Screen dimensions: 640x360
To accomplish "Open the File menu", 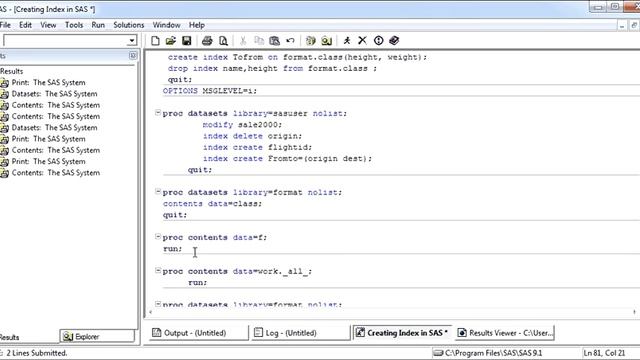I will click(x=5, y=25).
